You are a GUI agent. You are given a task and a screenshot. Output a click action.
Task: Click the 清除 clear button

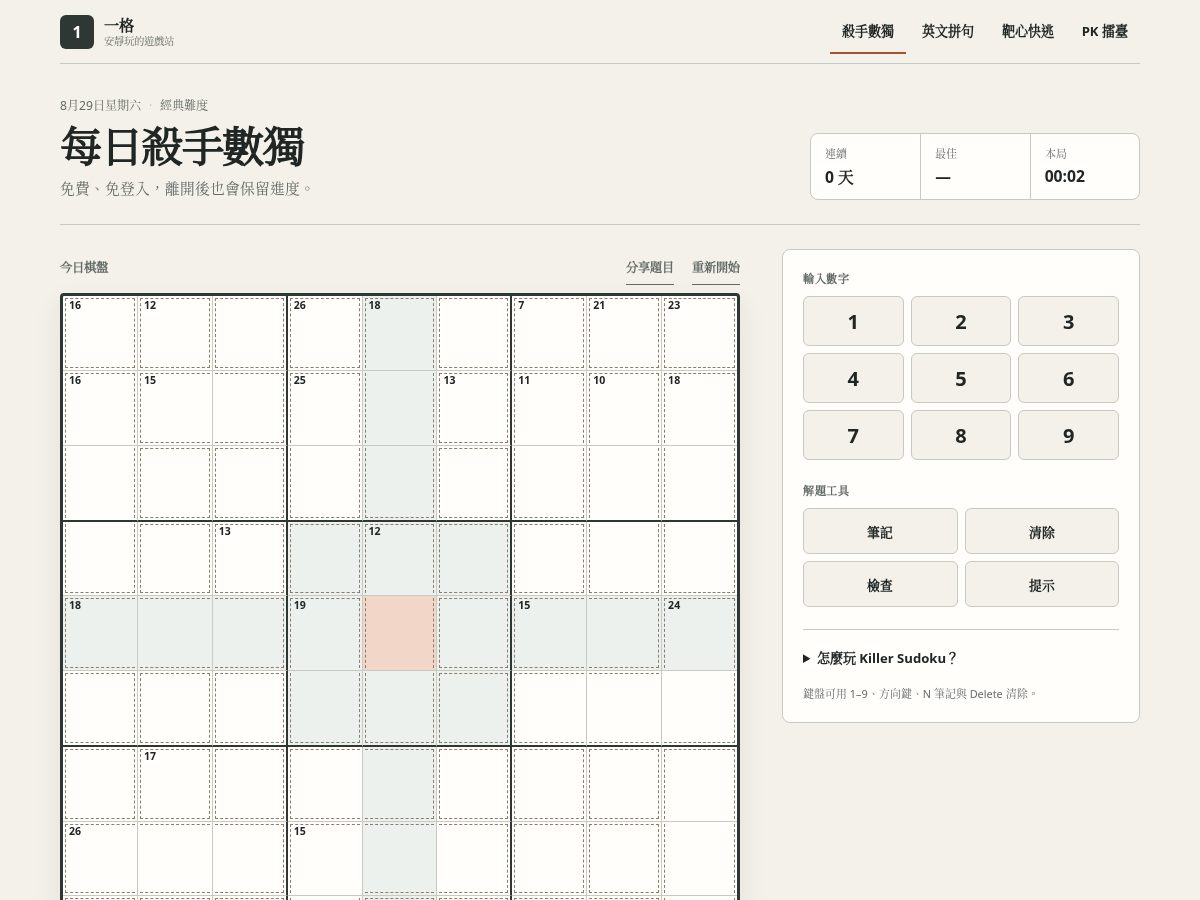(x=1042, y=531)
